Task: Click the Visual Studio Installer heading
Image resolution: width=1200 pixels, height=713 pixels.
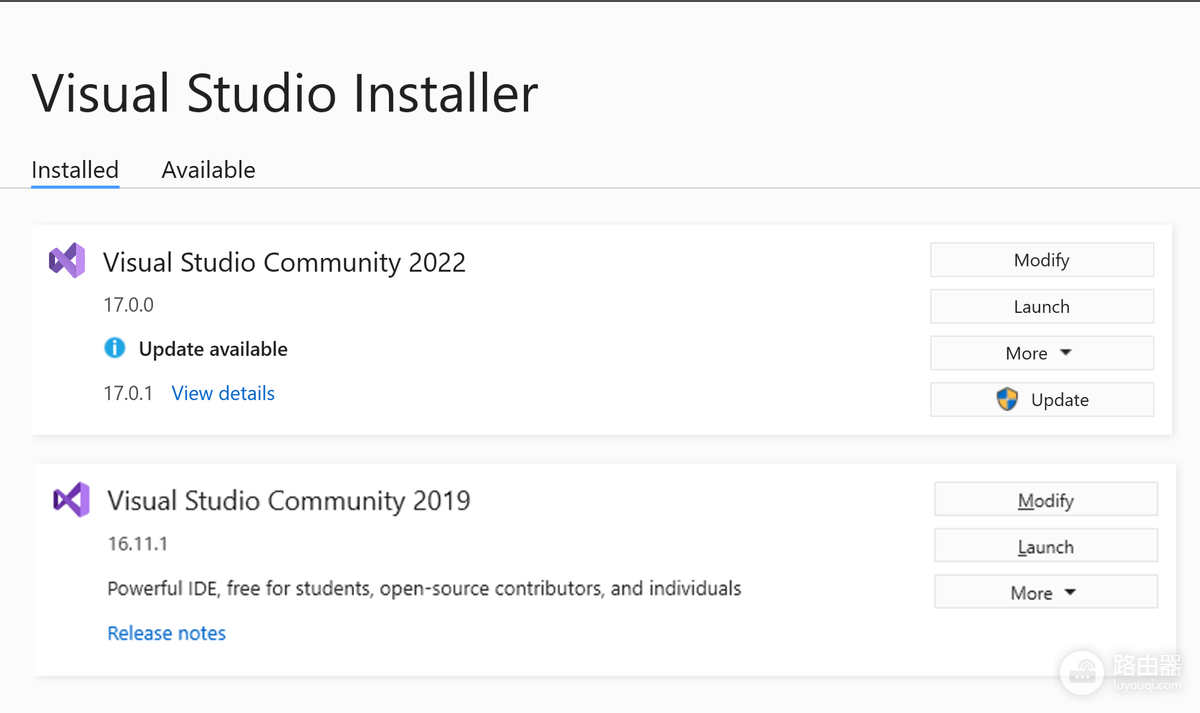Action: coord(285,93)
